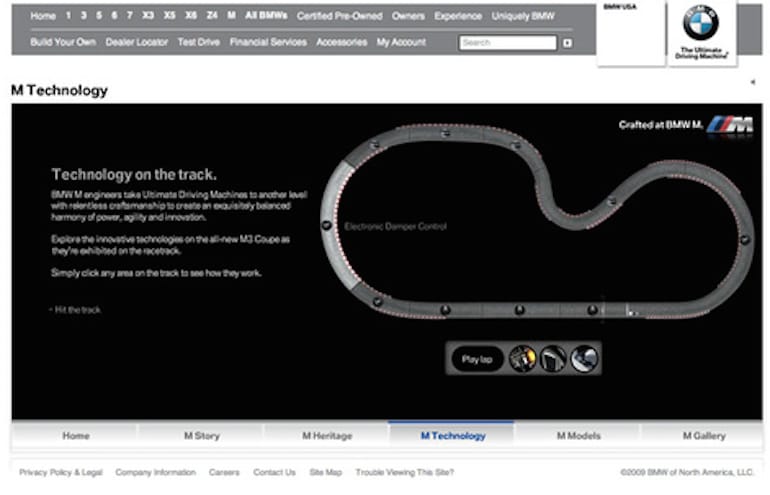Image resolution: width=770 pixels, height=495 pixels.
Task: Open the Careers footer link
Action: [x=224, y=472]
